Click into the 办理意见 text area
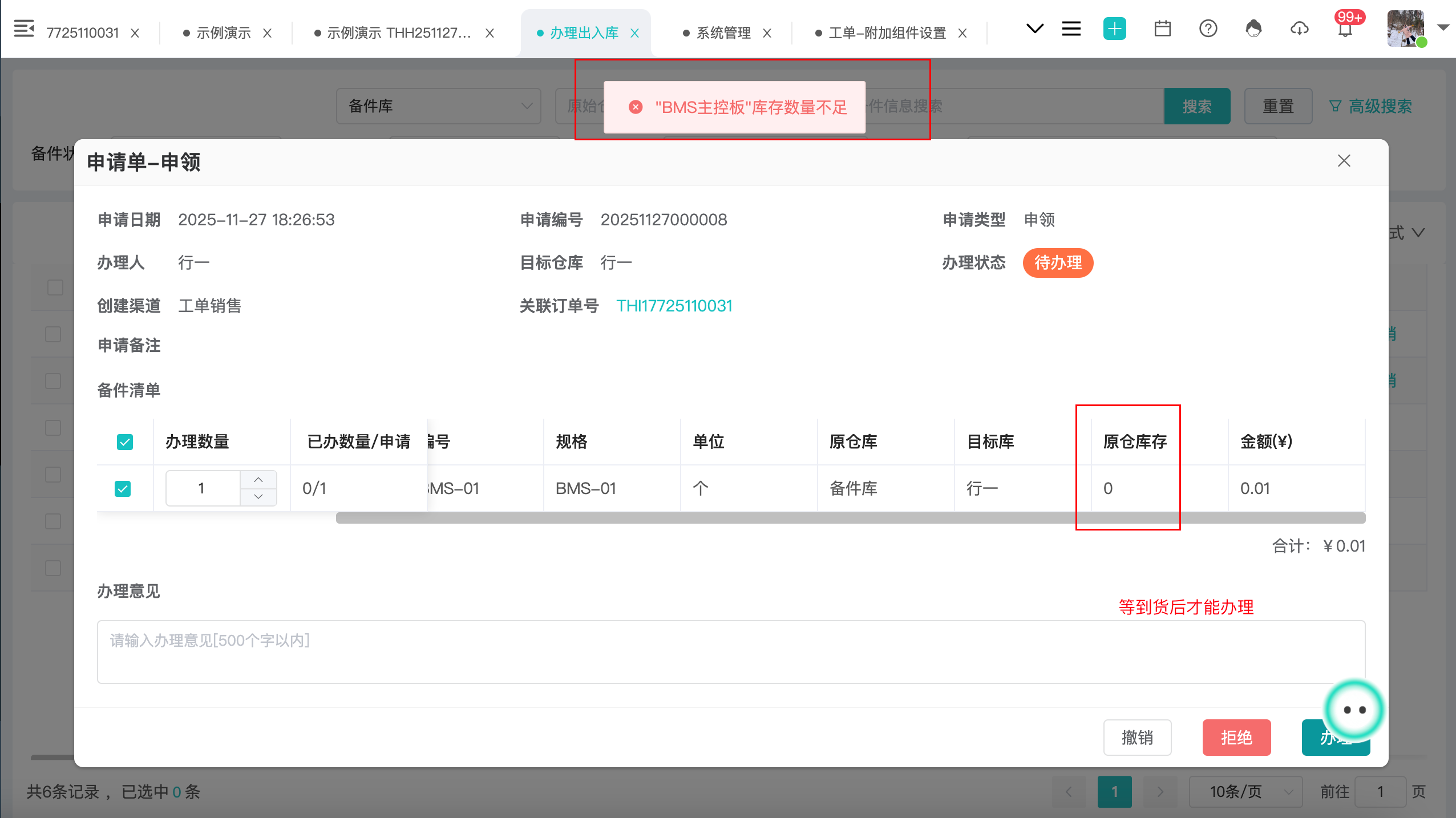 (731, 652)
